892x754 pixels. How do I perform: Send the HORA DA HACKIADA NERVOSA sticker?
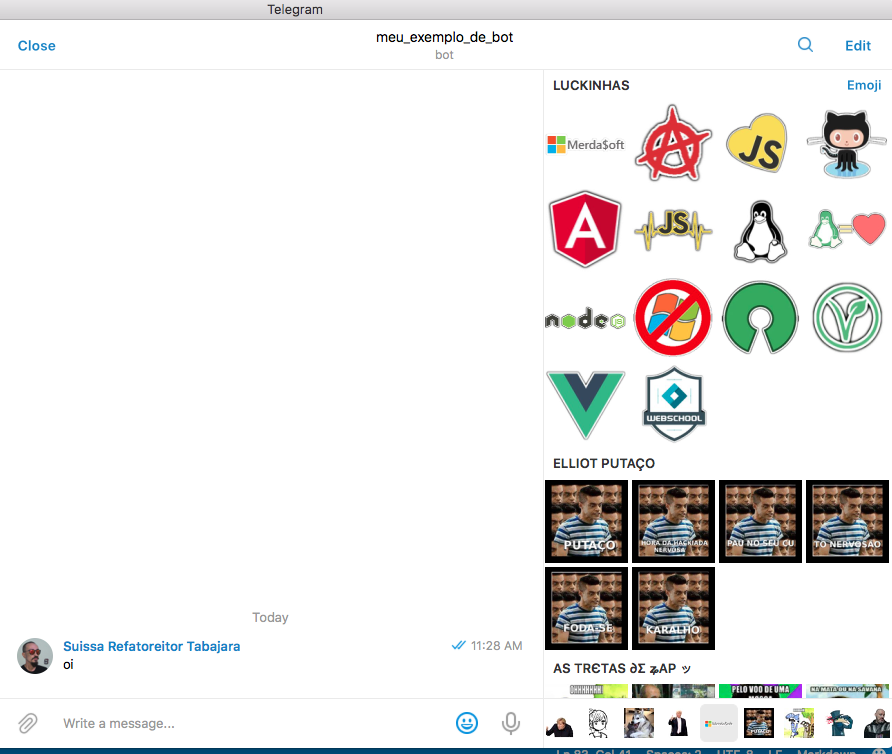(674, 521)
